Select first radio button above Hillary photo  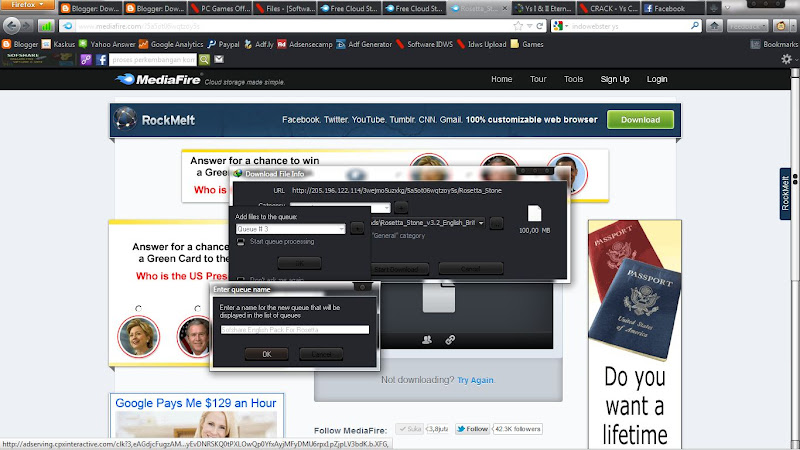tap(138, 309)
